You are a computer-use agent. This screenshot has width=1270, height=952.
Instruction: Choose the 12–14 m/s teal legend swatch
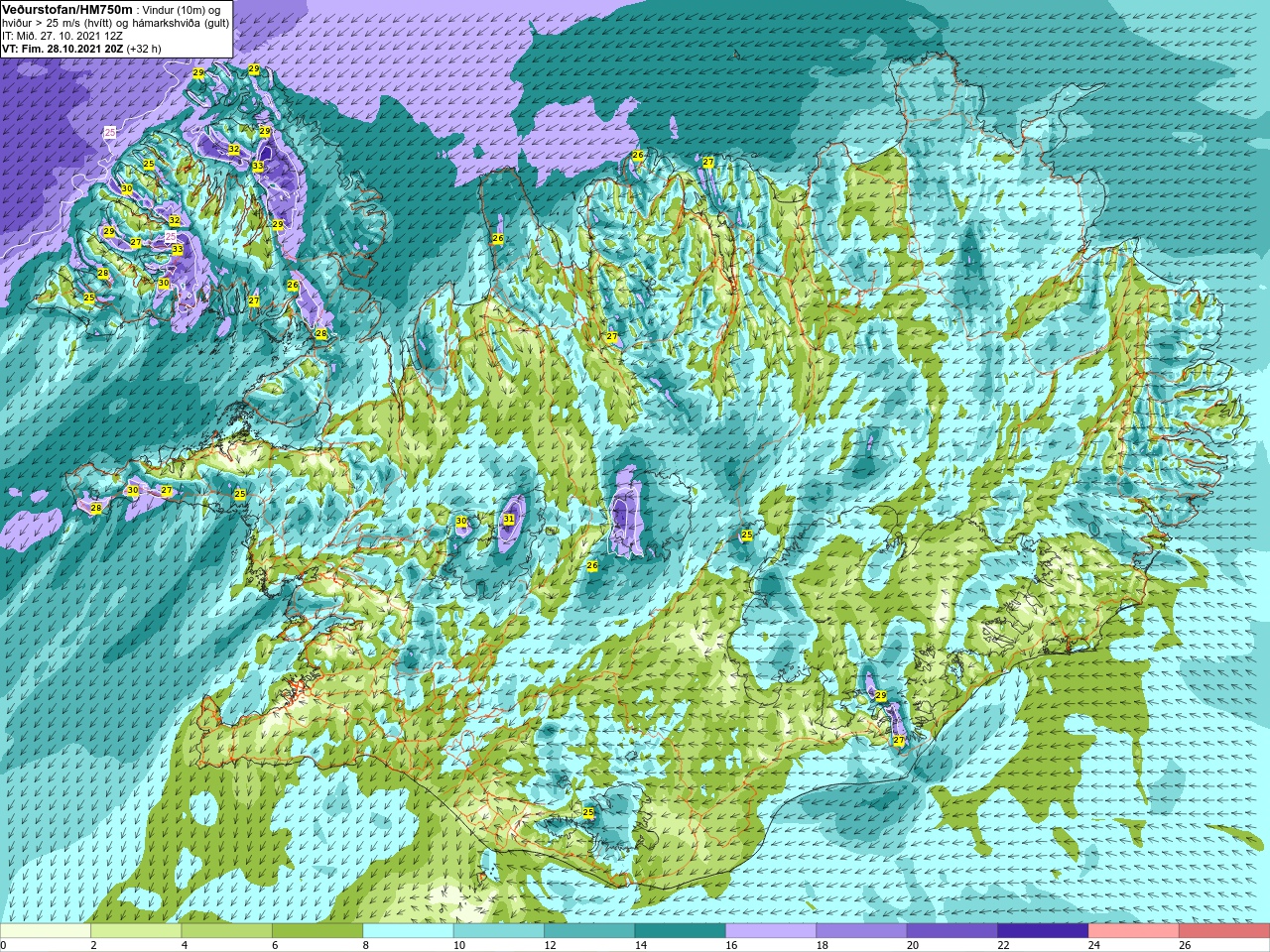(589, 931)
